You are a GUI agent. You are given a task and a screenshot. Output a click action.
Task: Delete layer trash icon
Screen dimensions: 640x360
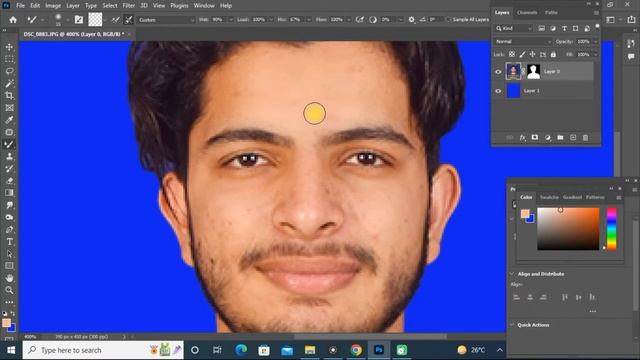click(x=585, y=138)
